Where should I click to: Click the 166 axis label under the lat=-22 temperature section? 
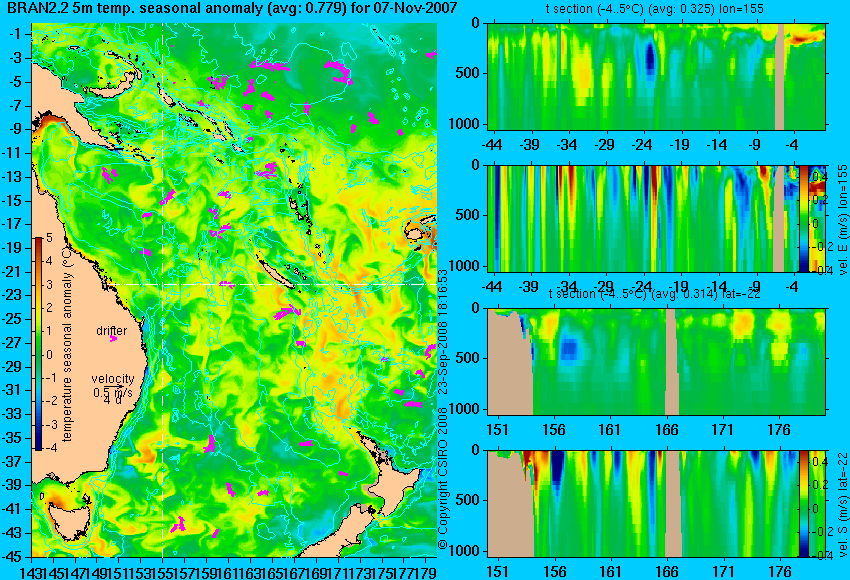[666, 430]
